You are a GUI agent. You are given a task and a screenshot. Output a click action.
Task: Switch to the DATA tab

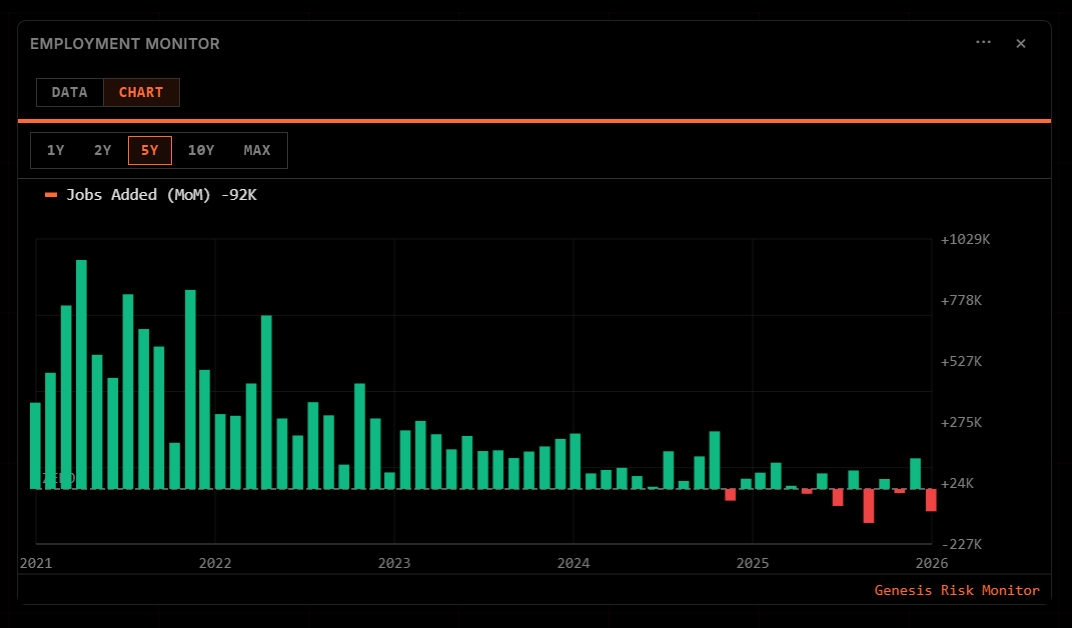coord(70,92)
